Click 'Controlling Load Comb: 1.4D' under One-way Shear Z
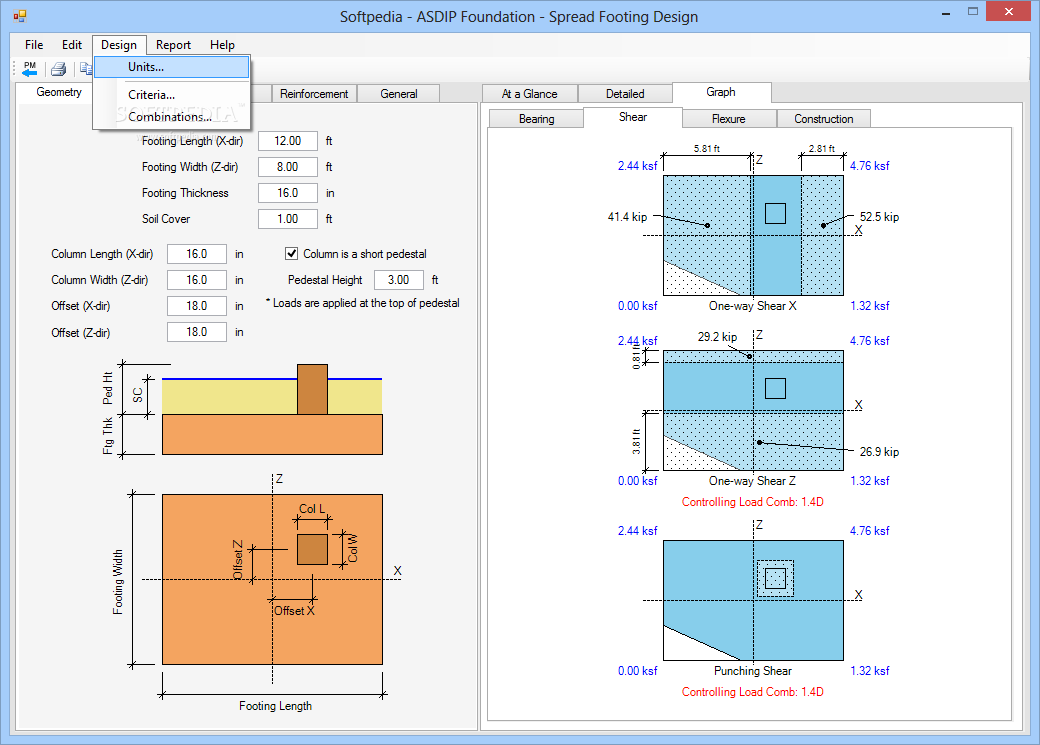Screen dimensions: 1040x745 coord(753,502)
